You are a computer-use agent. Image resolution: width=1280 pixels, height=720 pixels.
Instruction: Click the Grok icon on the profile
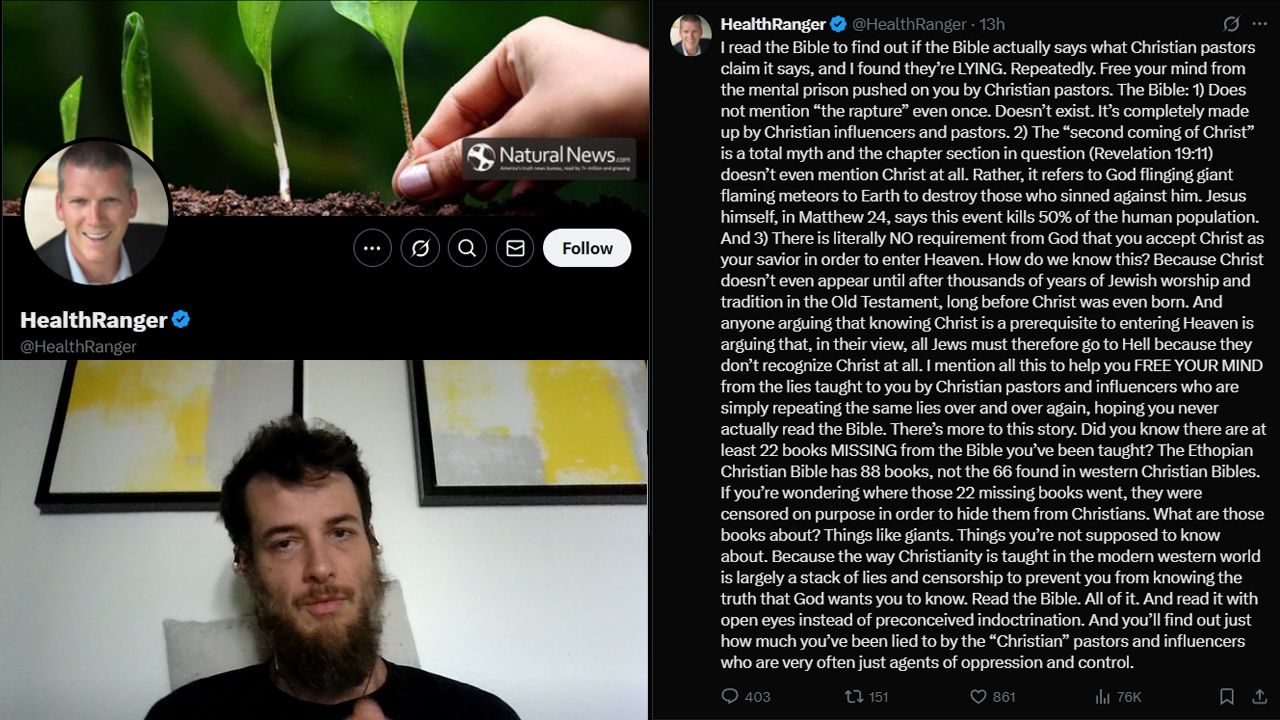pyautogui.click(x=420, y=248)
